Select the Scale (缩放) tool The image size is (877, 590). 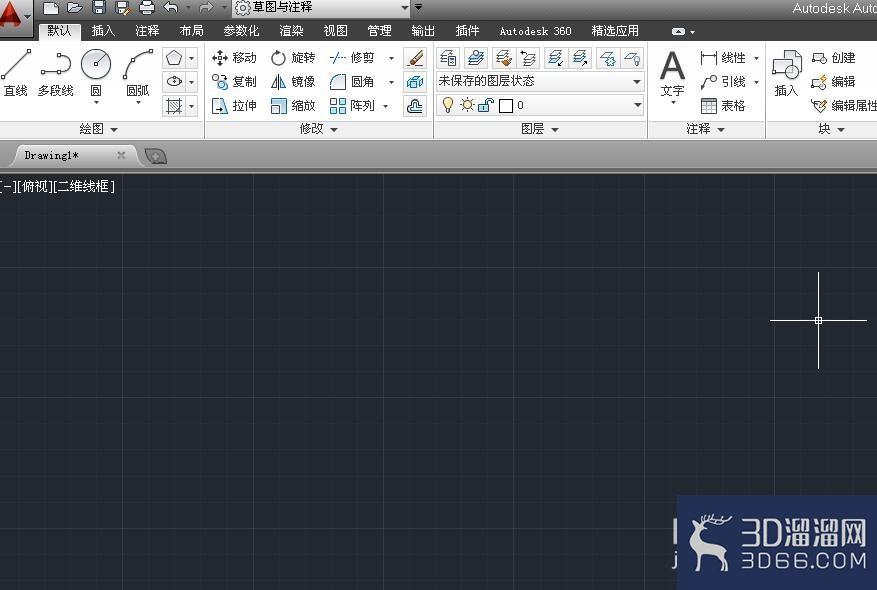[x=293, y=106]
